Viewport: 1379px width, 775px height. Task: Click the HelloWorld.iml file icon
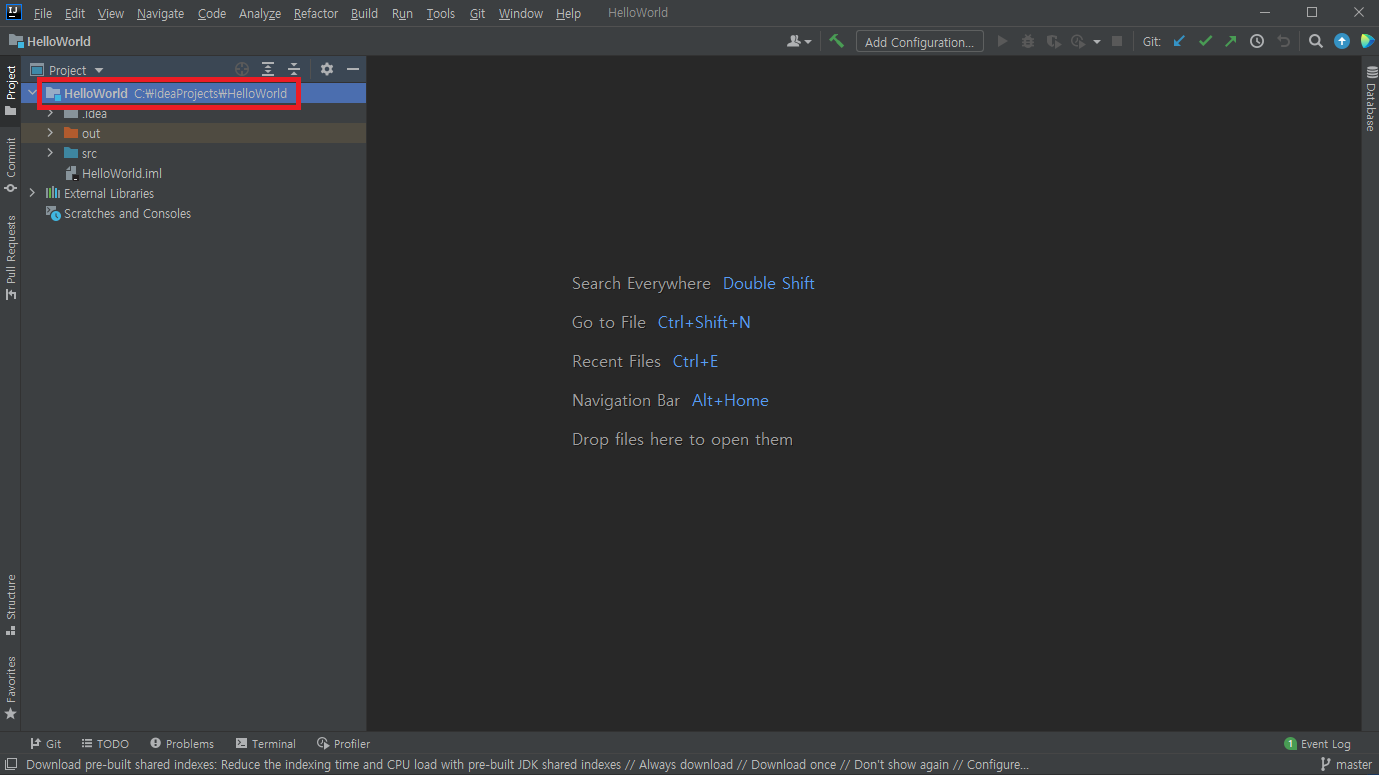point(71,173)
